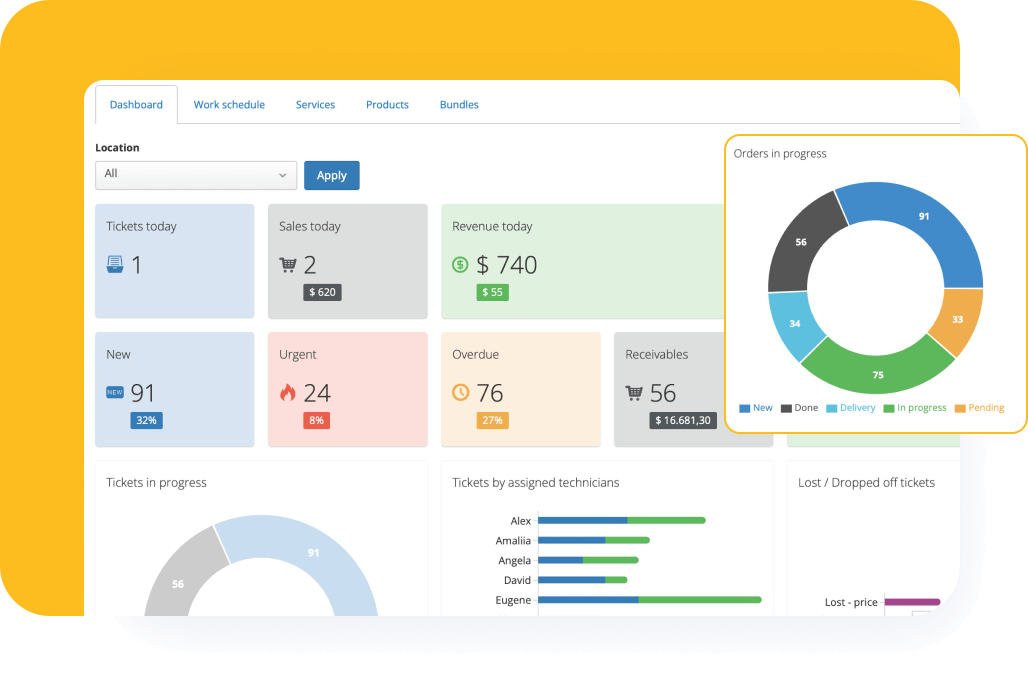
Task: Click Eugene's bar in technicians chart
Action: 649,600
